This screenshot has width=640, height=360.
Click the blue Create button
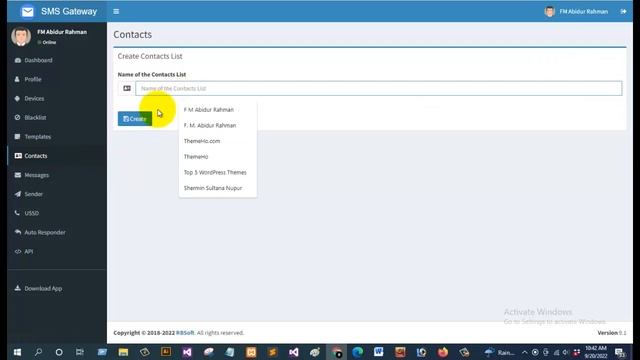135,119
